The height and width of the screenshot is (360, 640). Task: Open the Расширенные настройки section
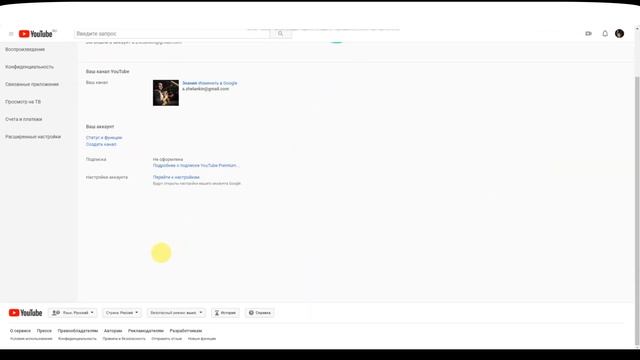[x=33, y=137]
